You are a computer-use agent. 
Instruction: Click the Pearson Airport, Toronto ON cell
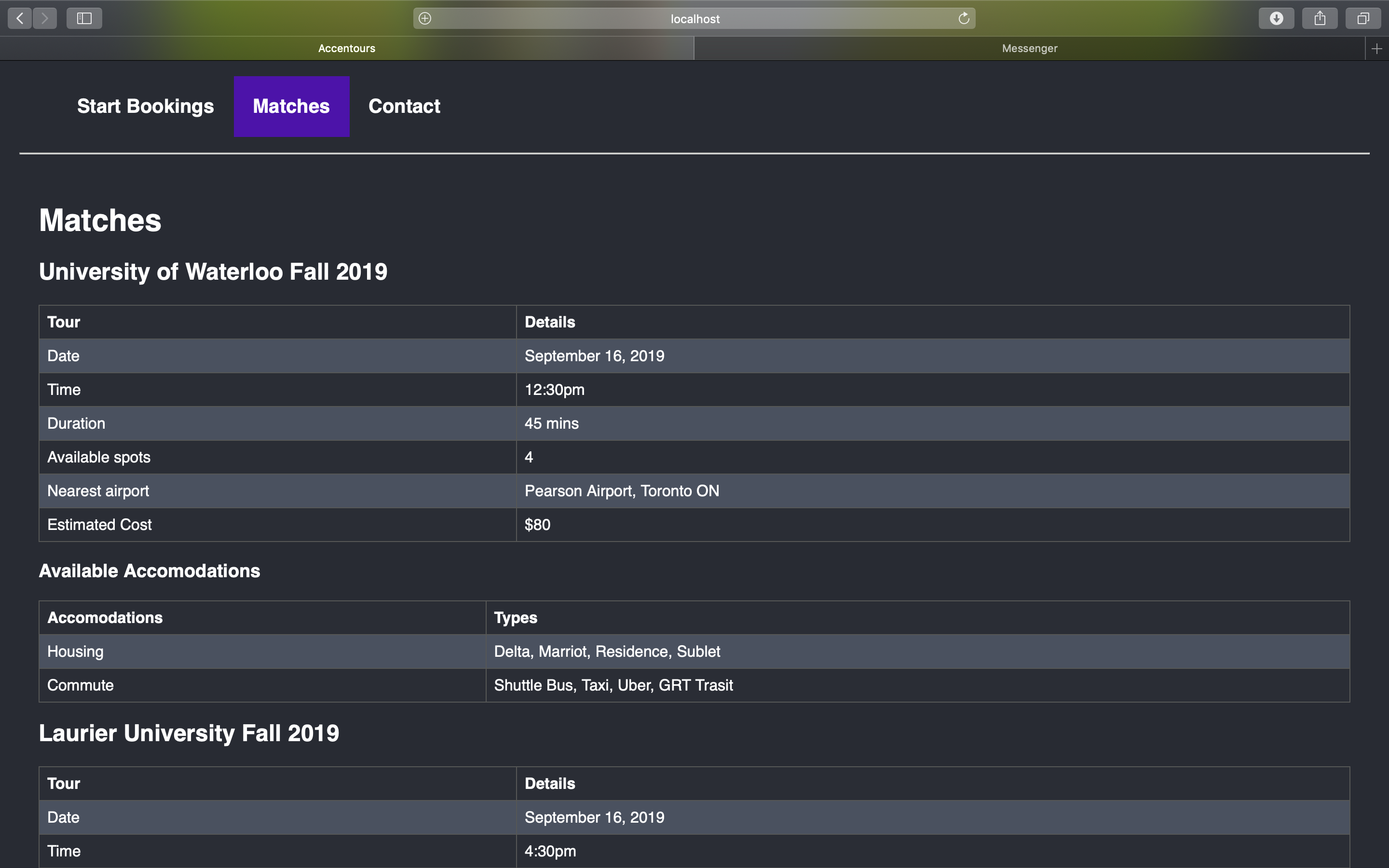(x=622, y=491)
